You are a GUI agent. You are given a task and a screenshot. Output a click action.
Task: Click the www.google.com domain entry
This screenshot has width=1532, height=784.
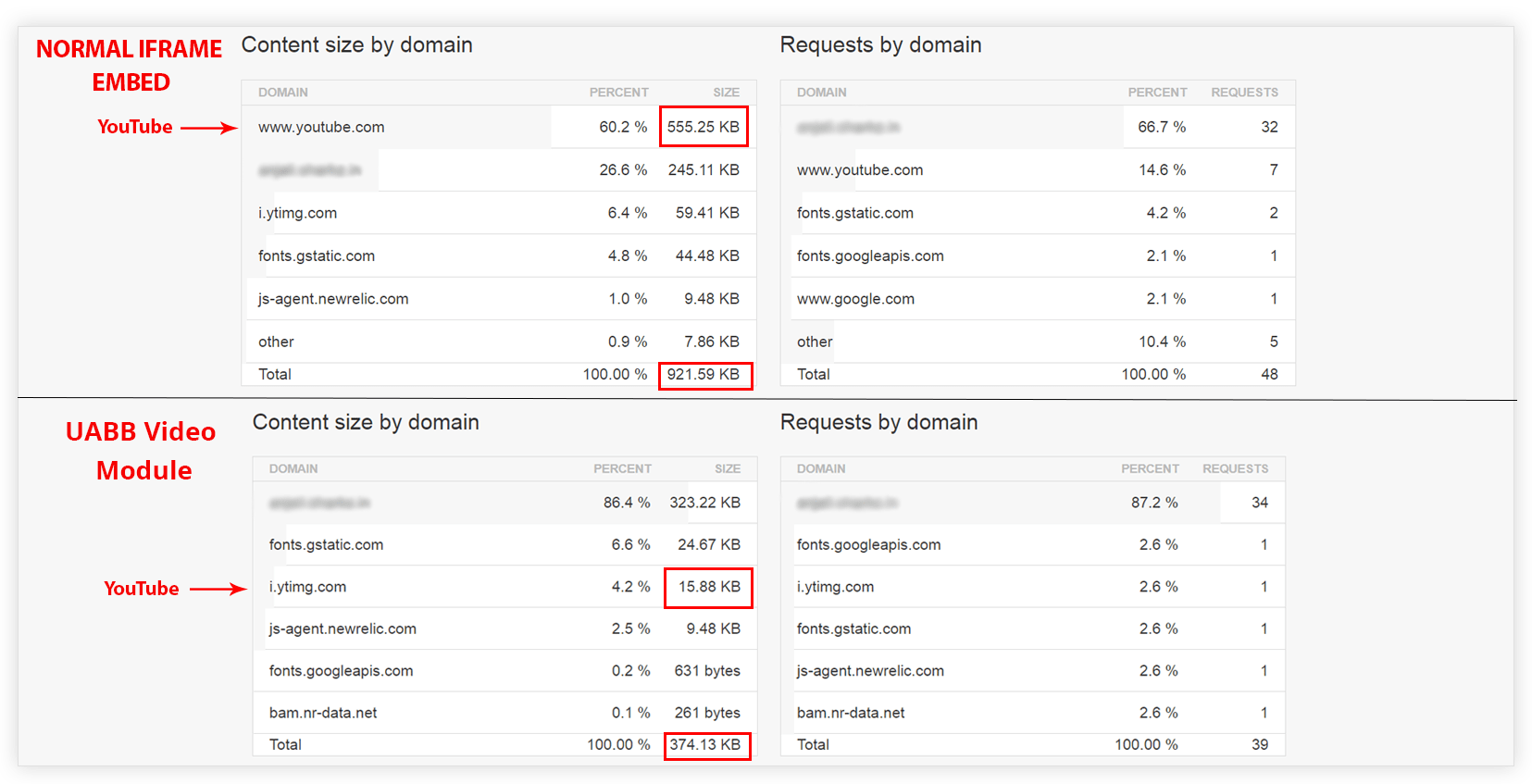pos(855,299)
